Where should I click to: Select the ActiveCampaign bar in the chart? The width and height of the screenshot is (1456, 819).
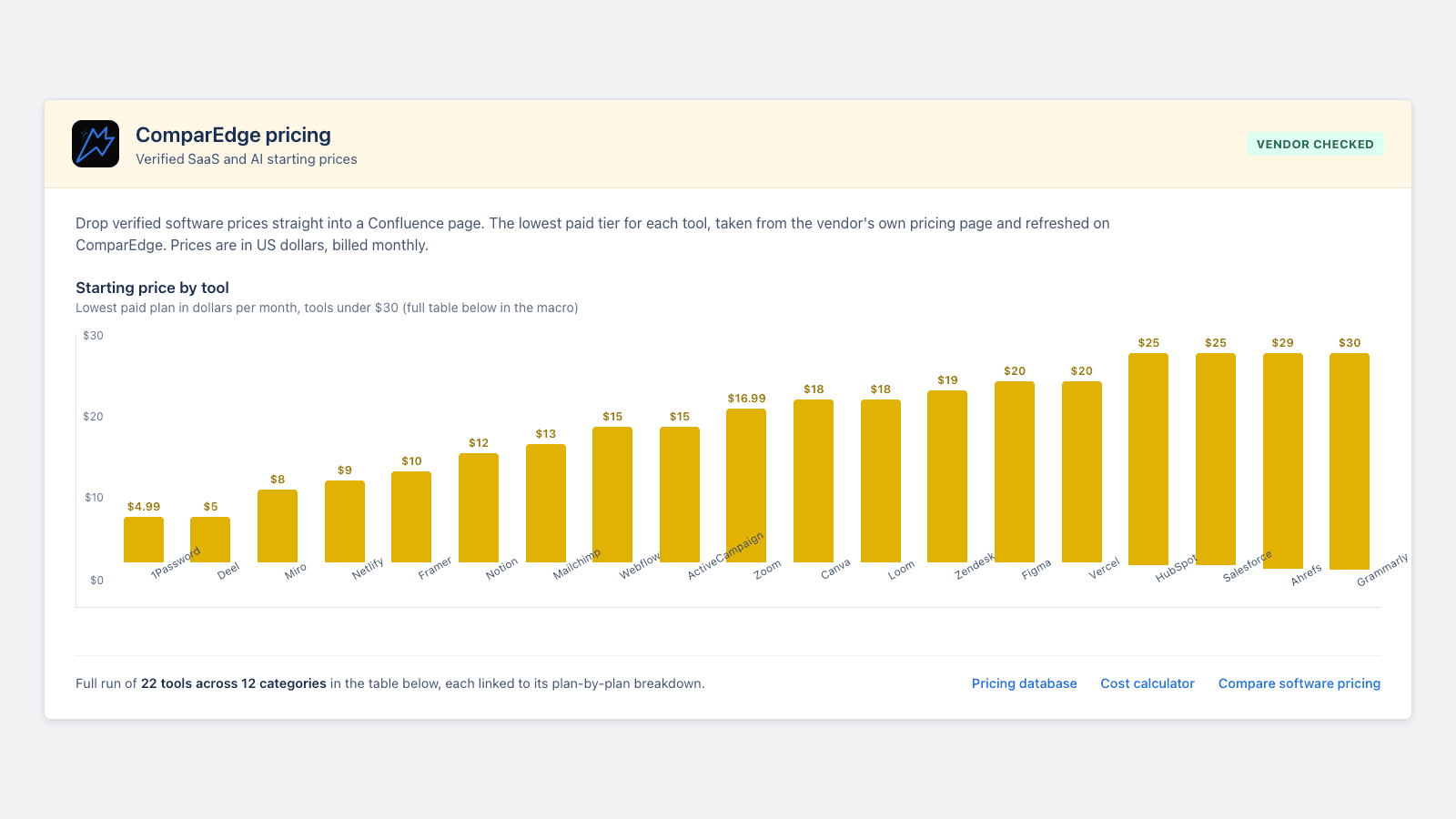pos(680,494)
